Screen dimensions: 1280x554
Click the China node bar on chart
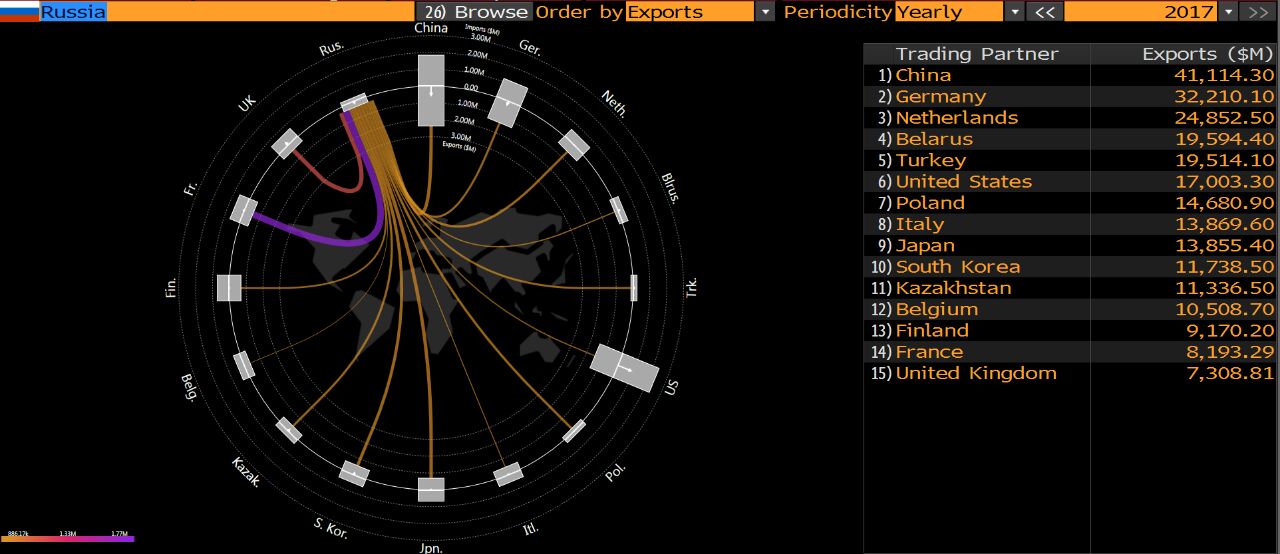(431, 90)
